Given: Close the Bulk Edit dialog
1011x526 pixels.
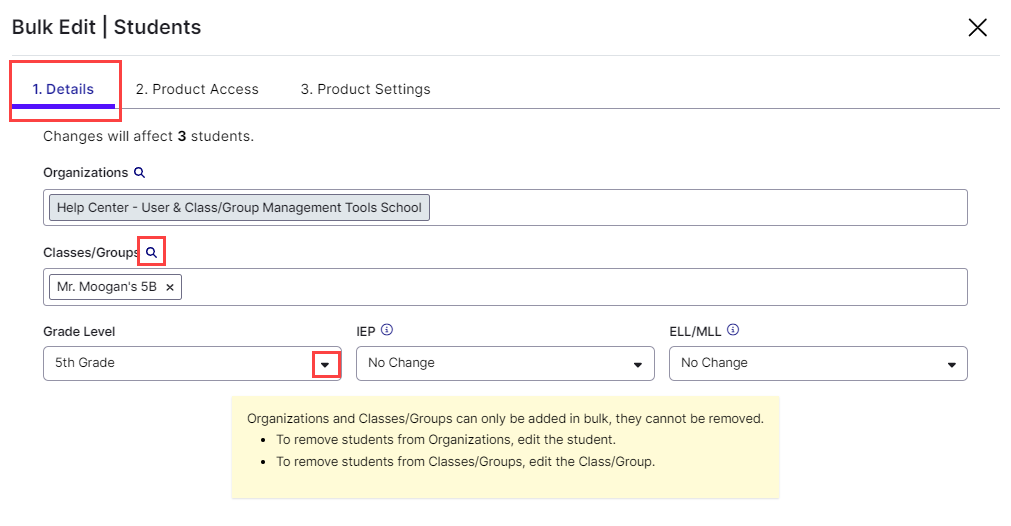Looking at the screenshot, I should pos(977,28).
